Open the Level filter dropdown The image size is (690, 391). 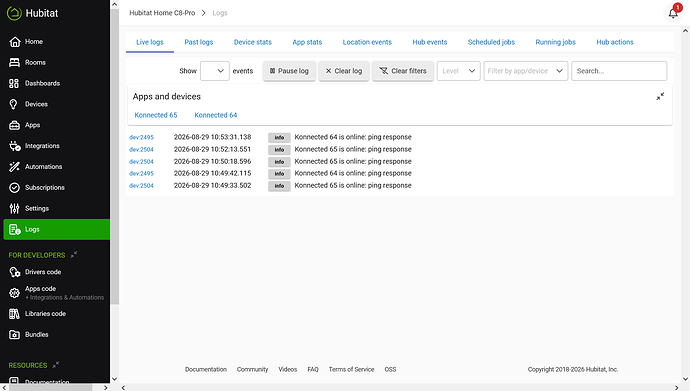459,71
